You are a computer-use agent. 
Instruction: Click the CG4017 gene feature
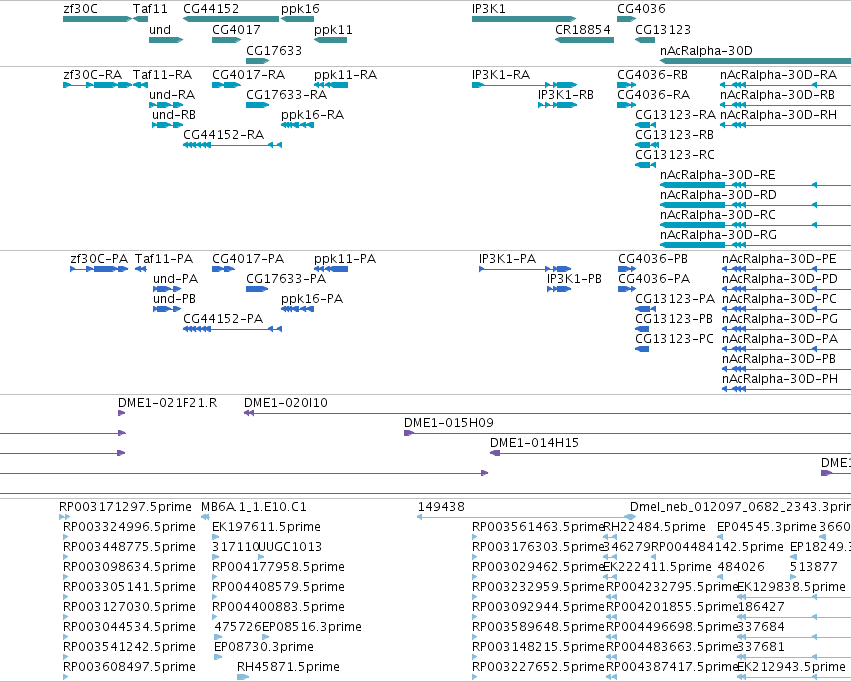226,40
